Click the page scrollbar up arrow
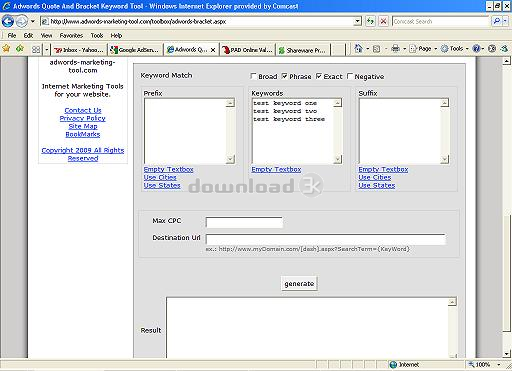 tap(506, 61)
